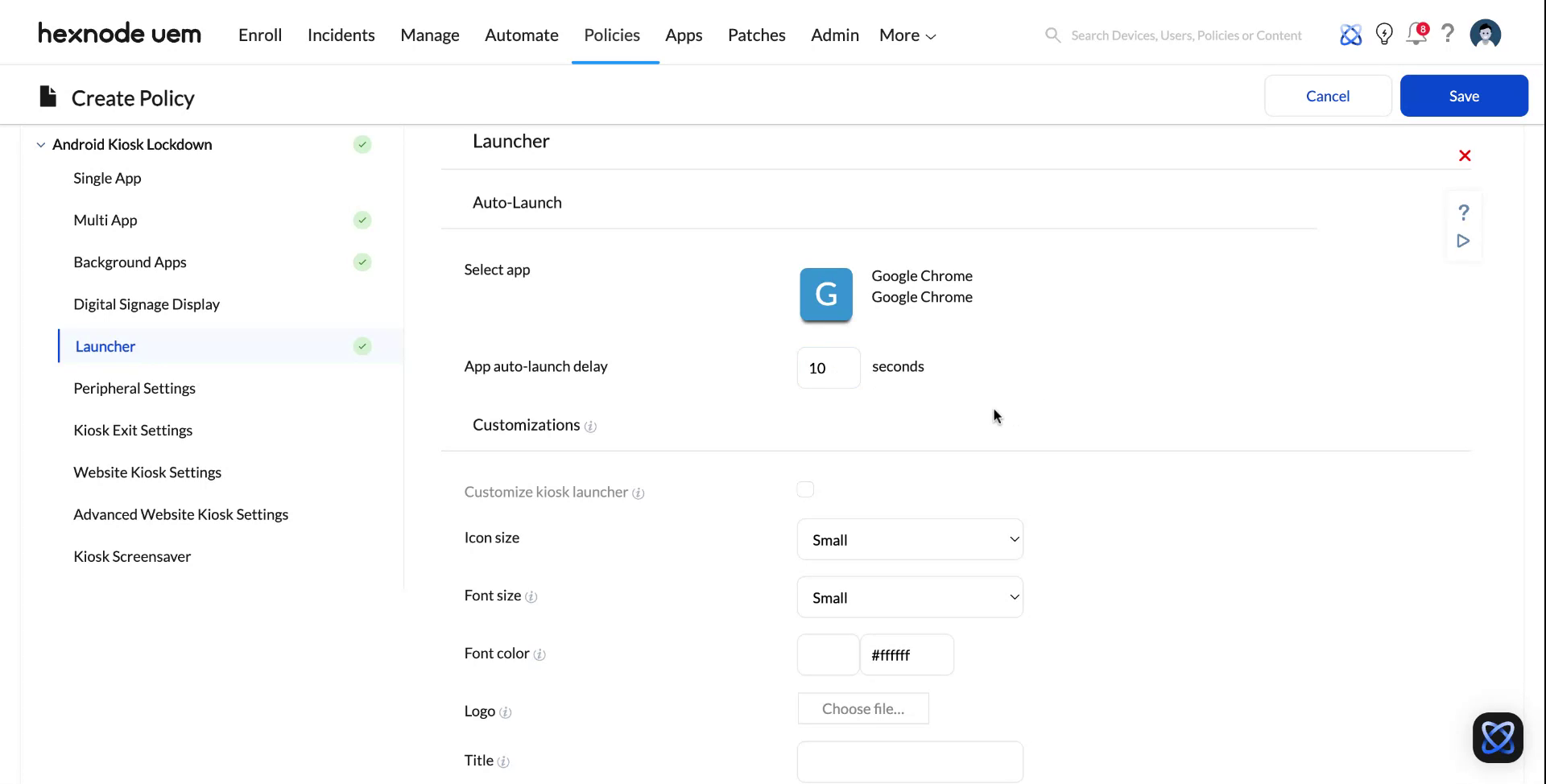Click the lightbulb tips icon

tap(1384, 35)
